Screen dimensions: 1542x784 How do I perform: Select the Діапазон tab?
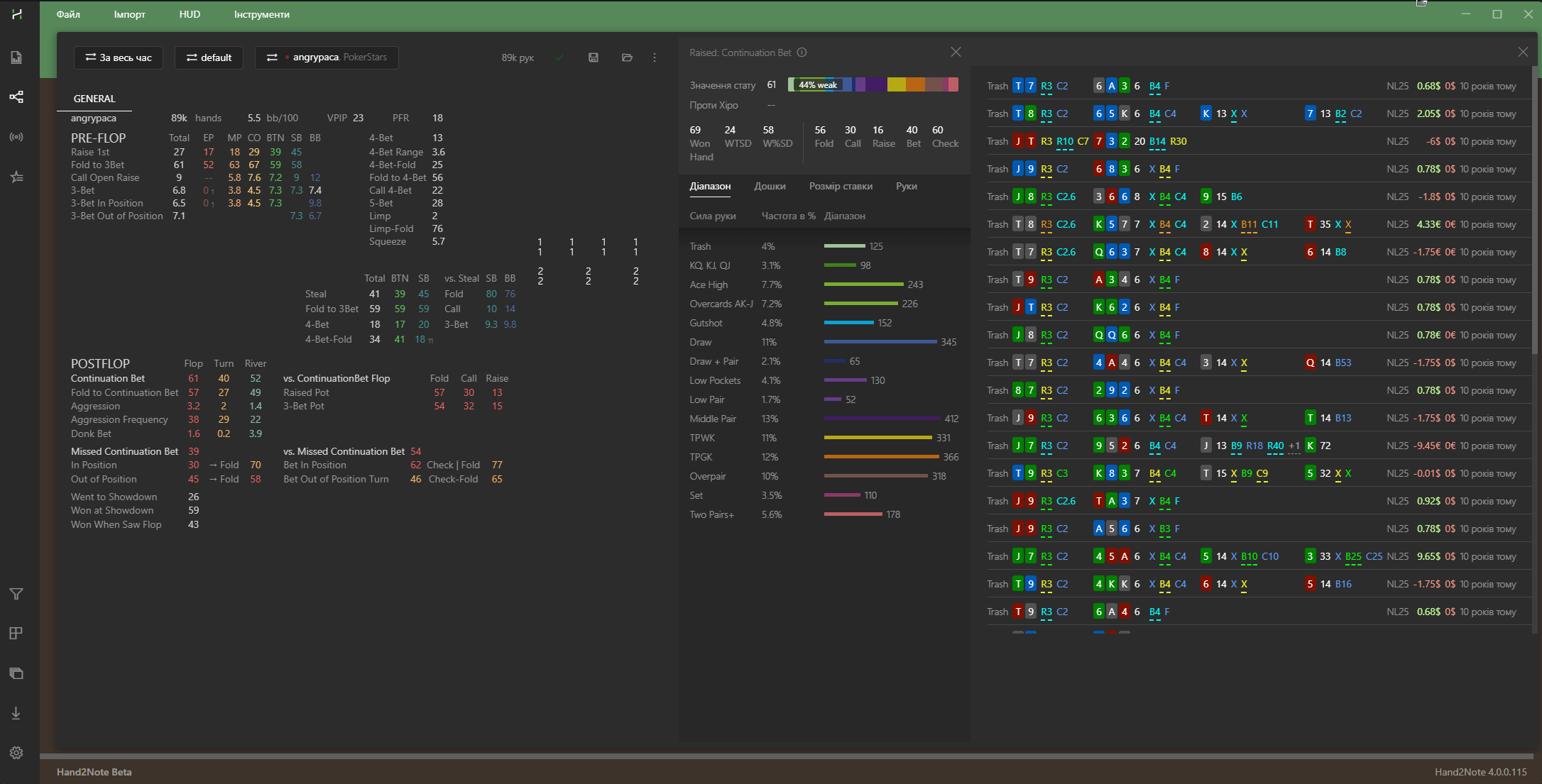710,186
